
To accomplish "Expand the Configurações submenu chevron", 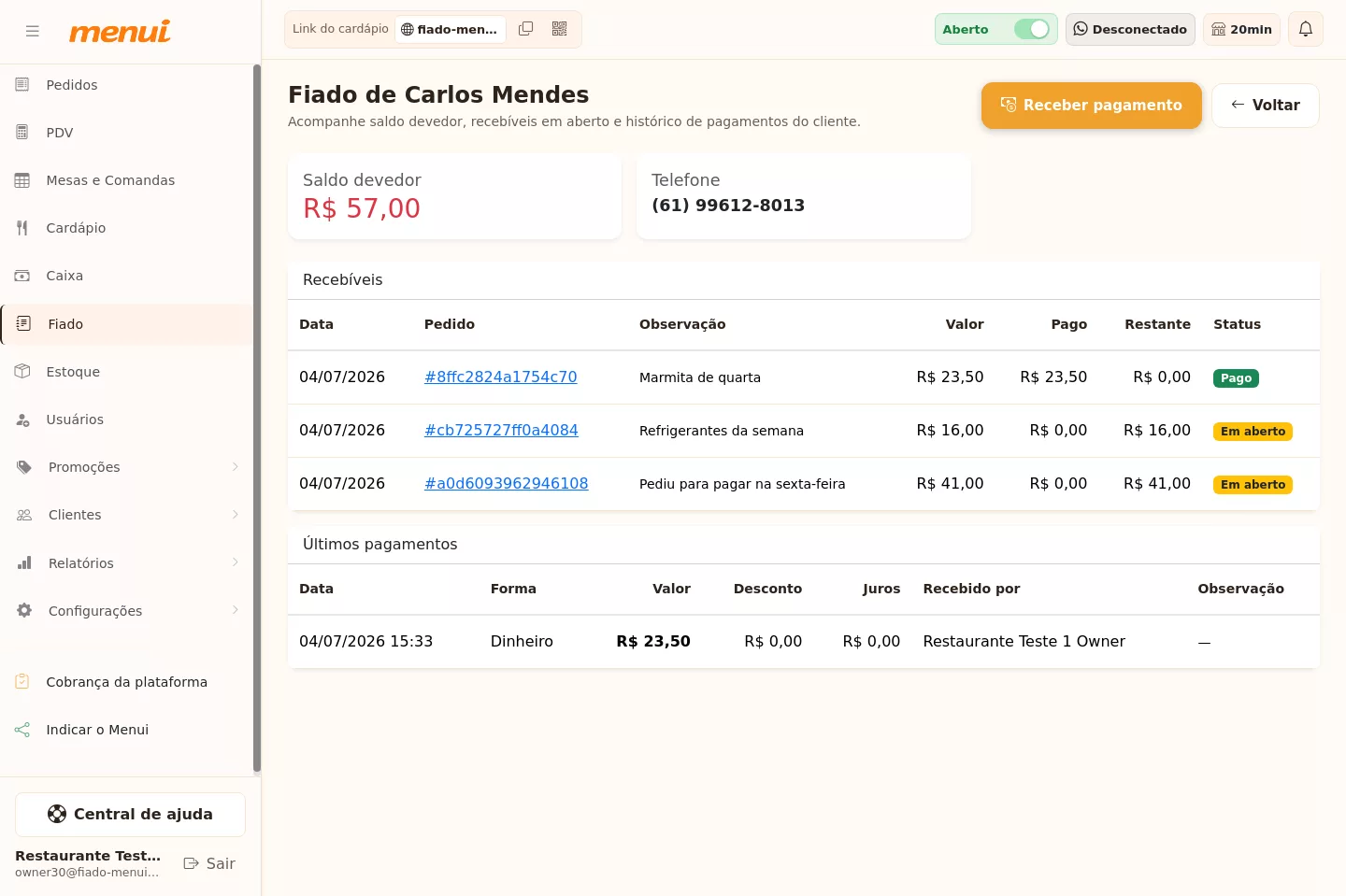I will coord(236,610).
